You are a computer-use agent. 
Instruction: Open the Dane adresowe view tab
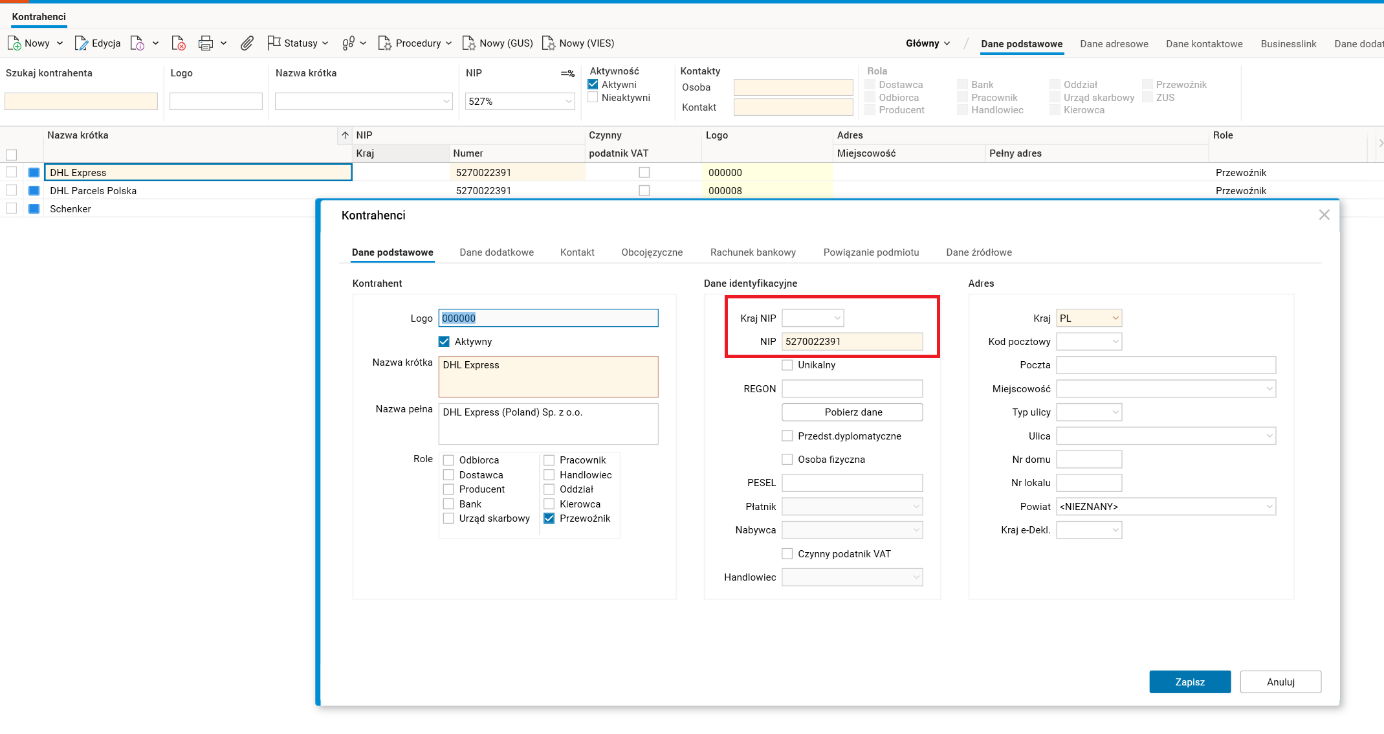click(x=1114, y=44)
